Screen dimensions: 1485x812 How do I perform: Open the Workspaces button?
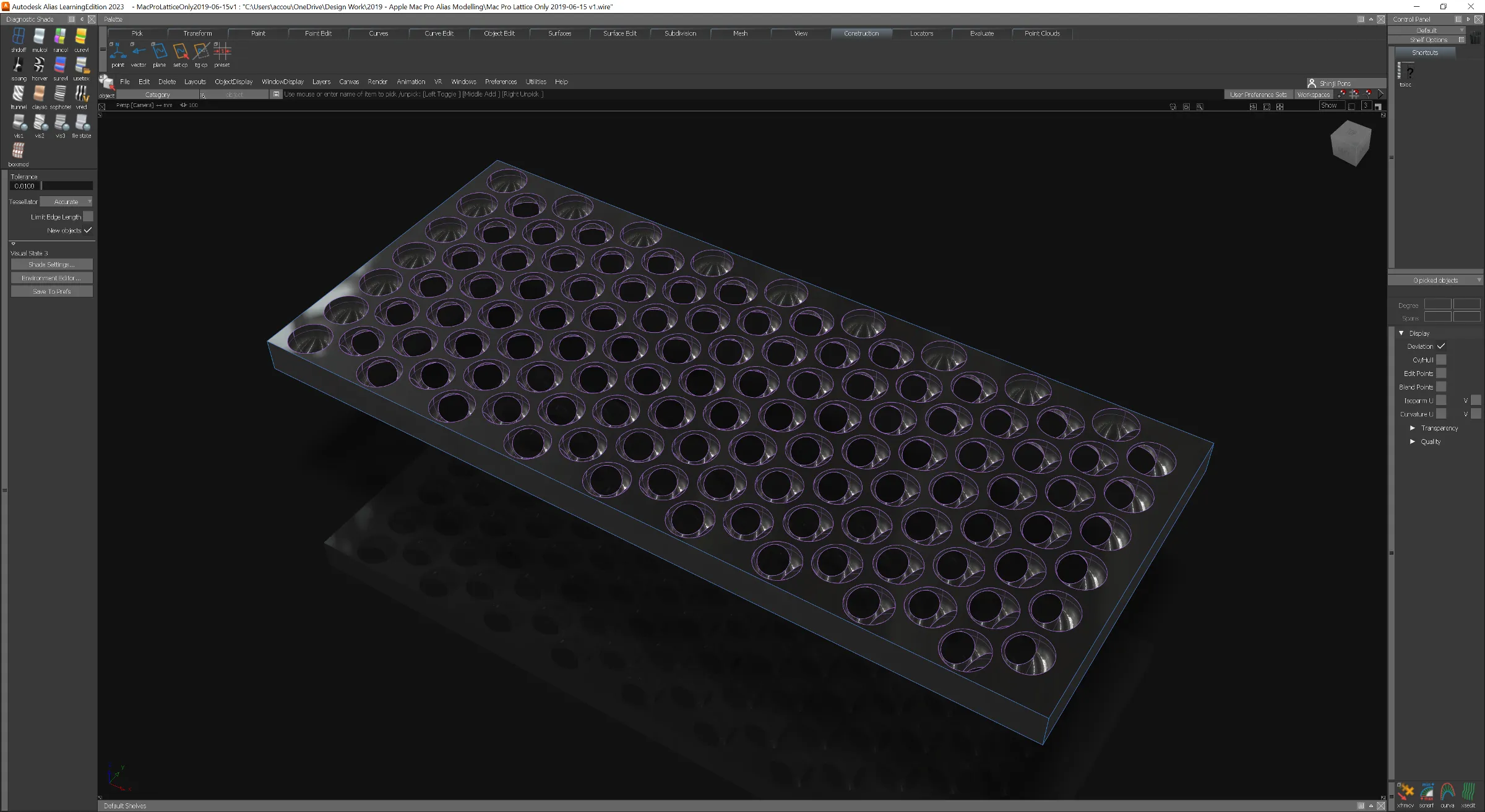1313,95
